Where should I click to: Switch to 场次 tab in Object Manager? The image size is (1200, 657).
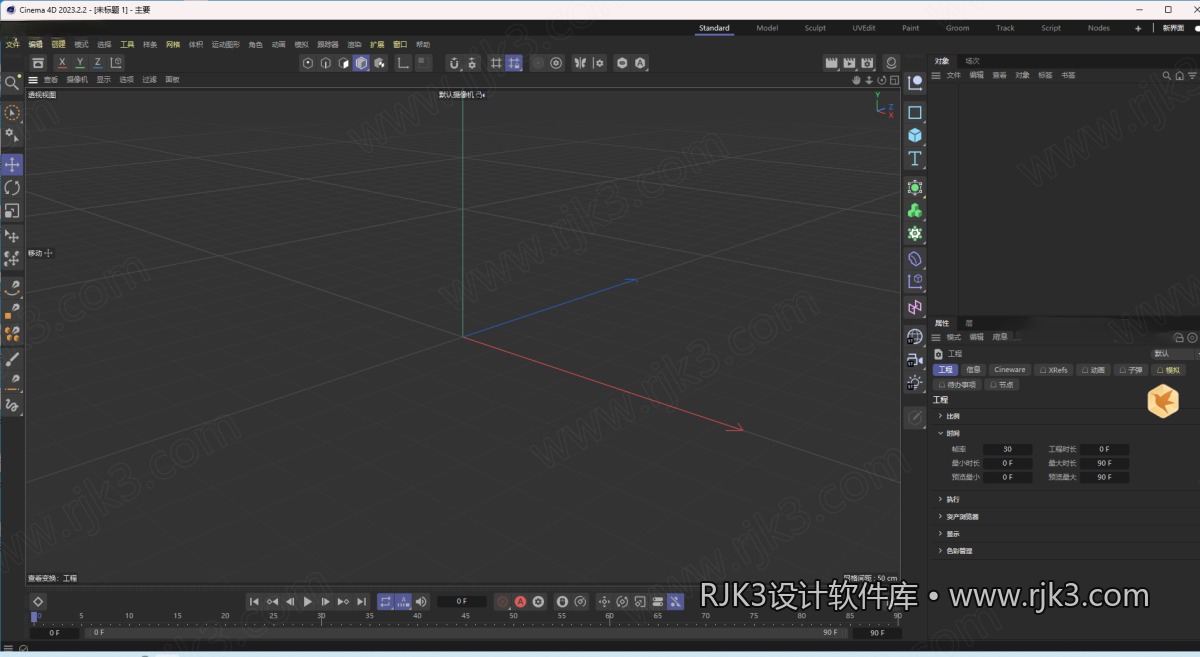click(x=972, y=61)
